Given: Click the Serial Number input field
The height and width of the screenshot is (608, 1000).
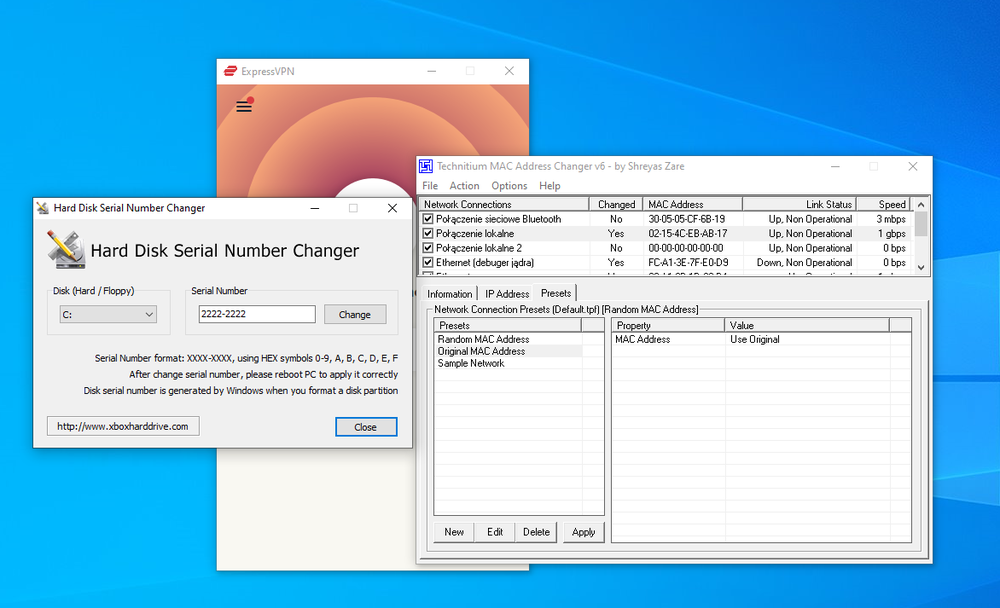Looking at the screenshot, I should click(257, 314).
